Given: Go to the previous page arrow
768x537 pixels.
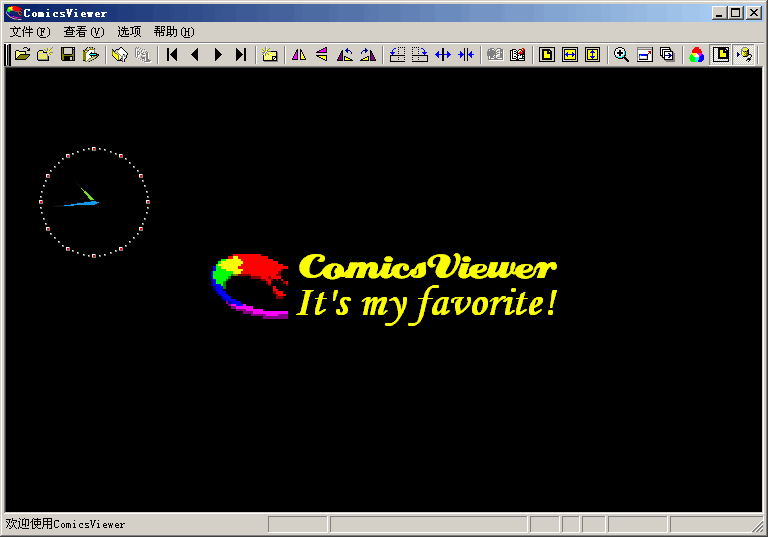Looking at the screenshot, I should coord(195,55).
